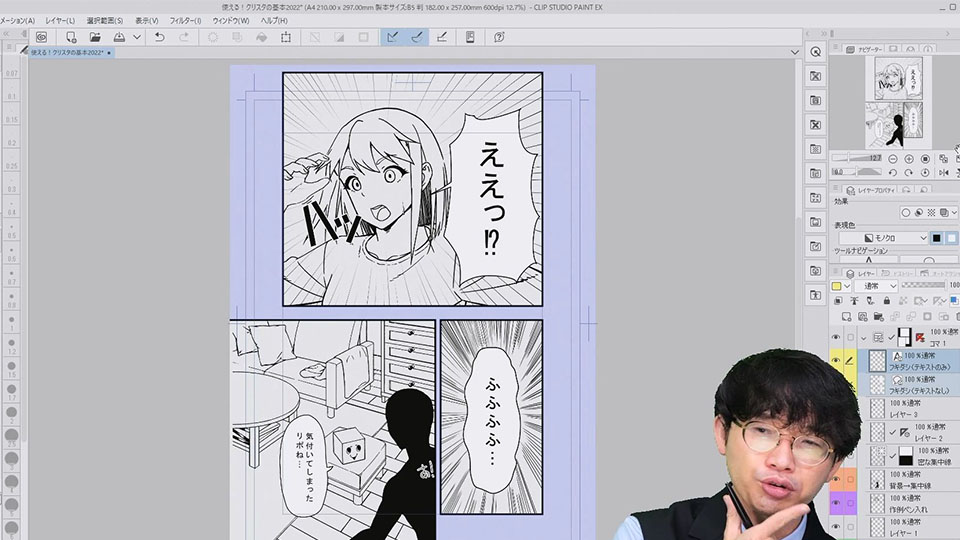
Task: Toggle Snap to Ruler in toolbar
Action: tap(392, 37)
